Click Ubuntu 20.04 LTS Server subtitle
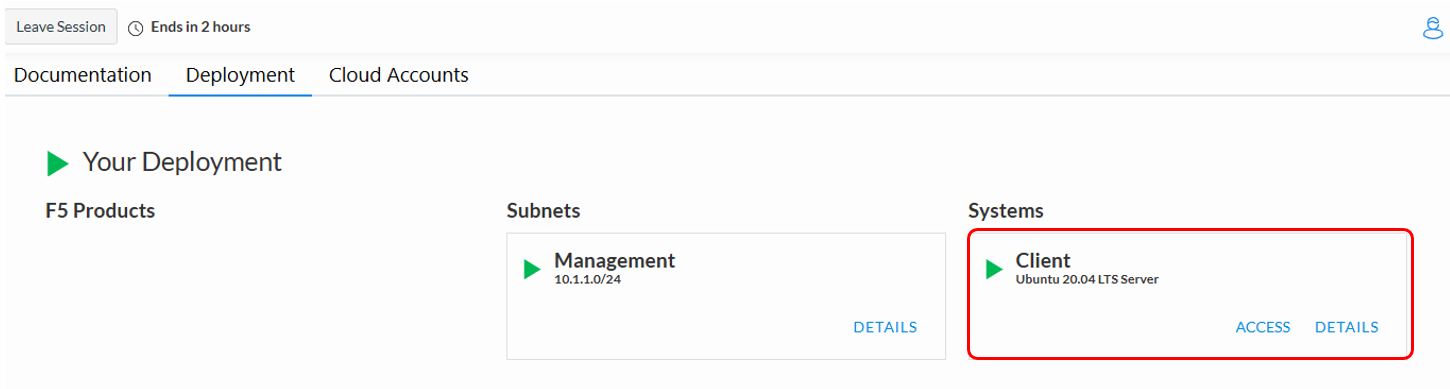Screen dimensions: 1450x389 click(1087, 280)
